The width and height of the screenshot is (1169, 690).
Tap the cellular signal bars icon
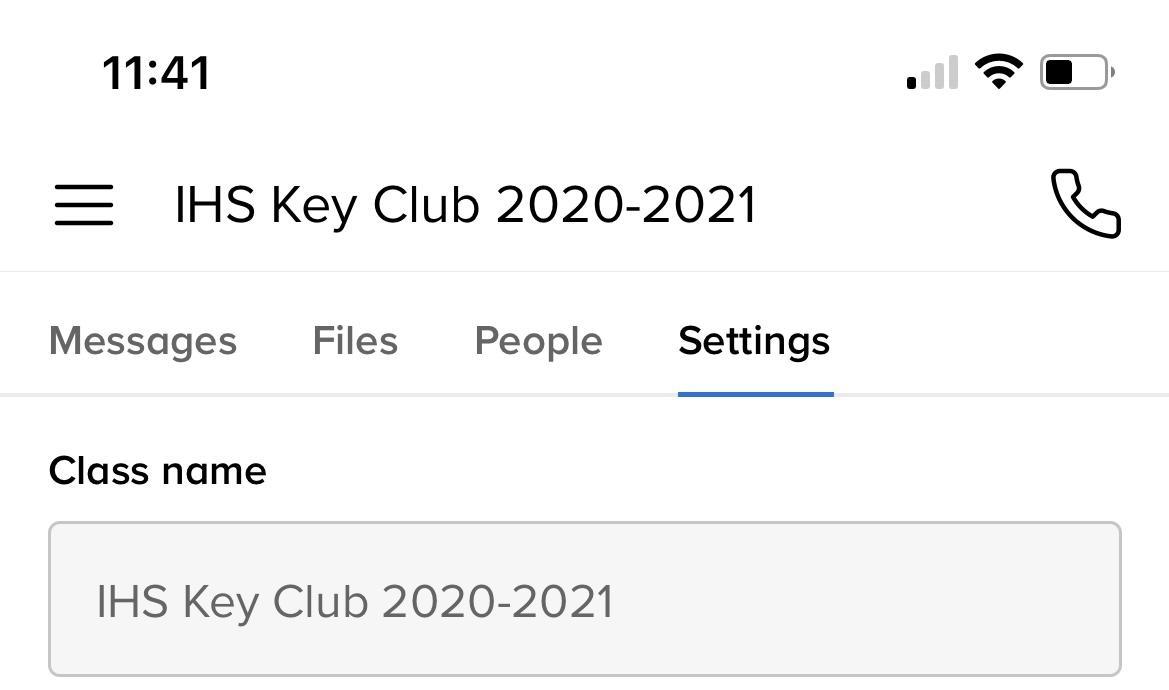coord(932,73)
